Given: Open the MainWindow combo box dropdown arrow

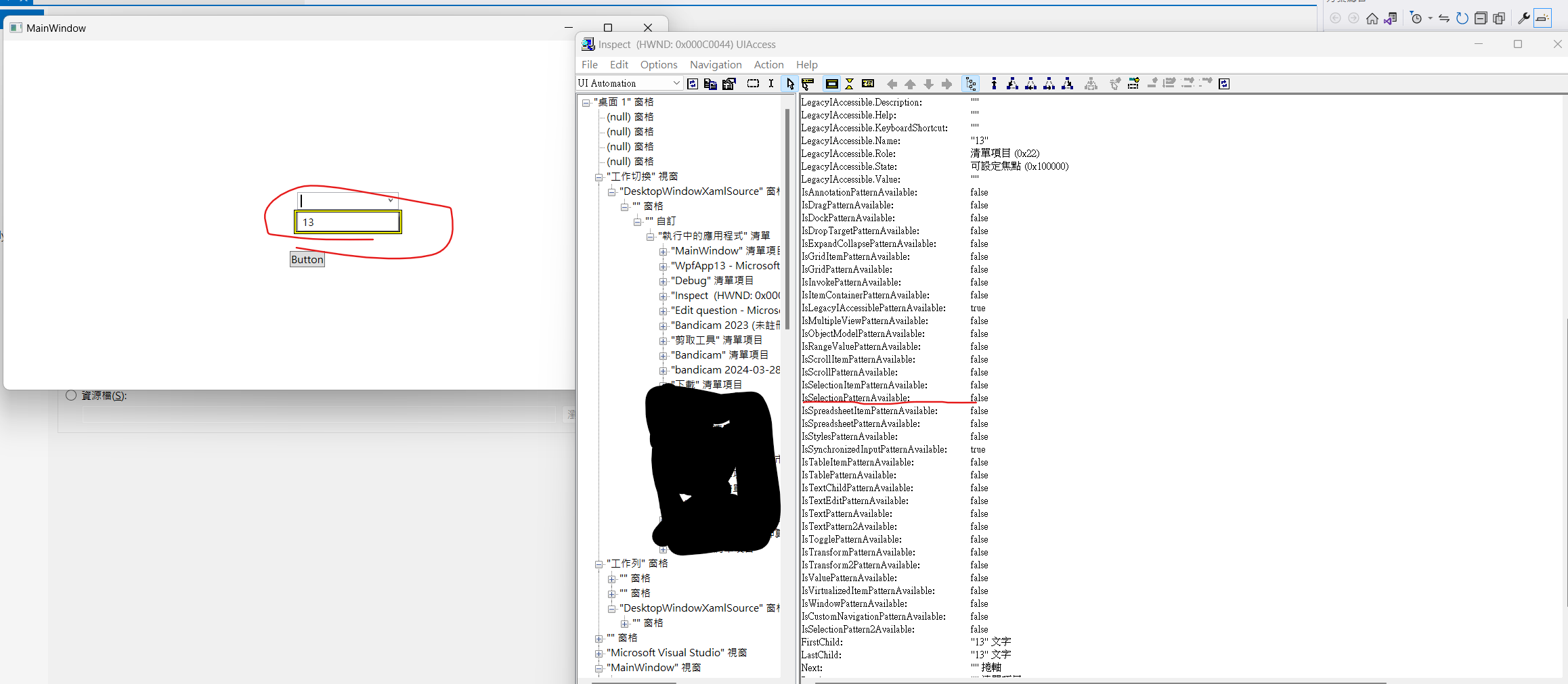Looking at the screenshot, I should click(x=391, y=200).
